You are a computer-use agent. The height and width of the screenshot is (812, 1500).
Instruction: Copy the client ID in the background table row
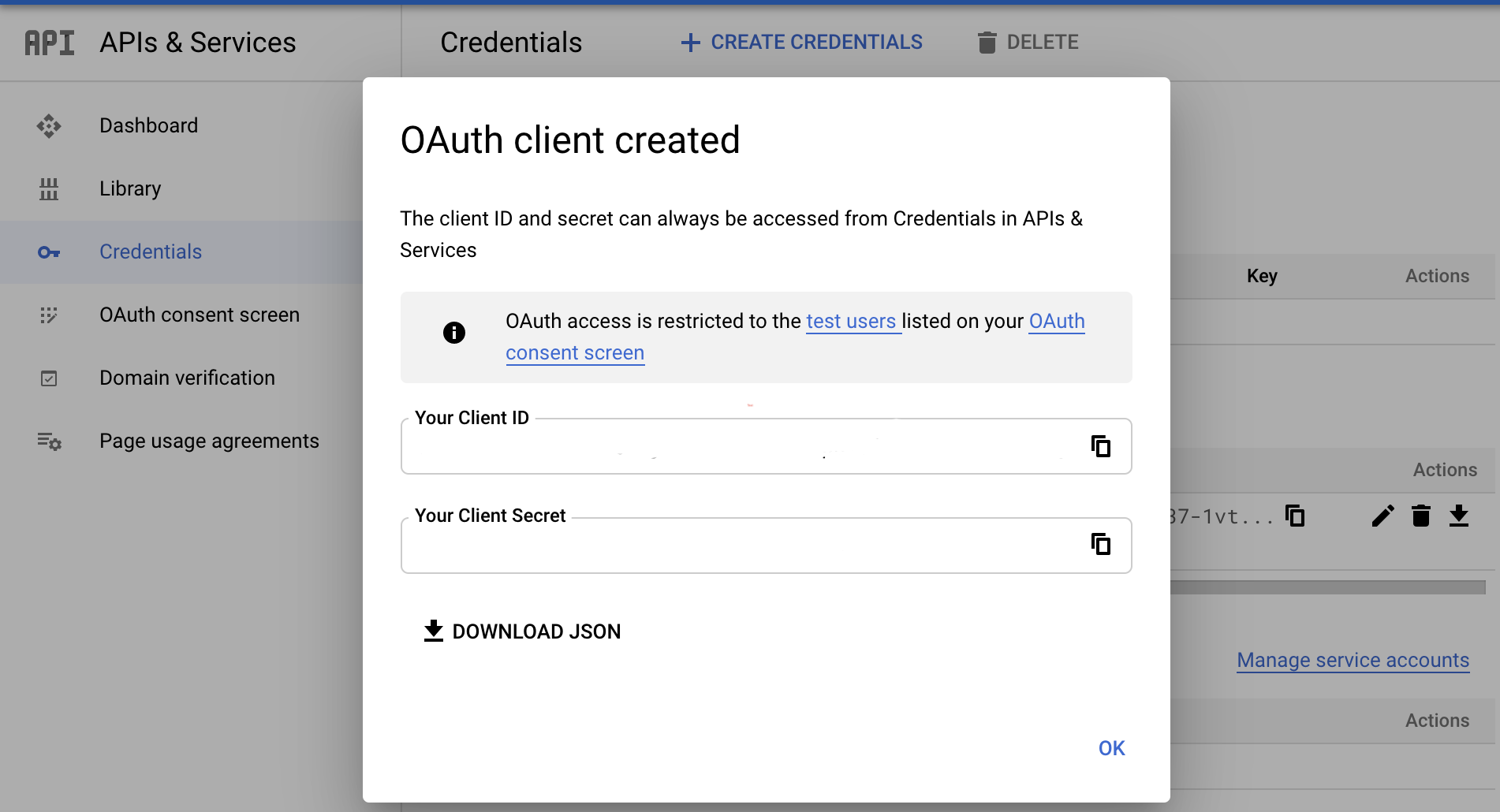click(x=1295, y=516)
